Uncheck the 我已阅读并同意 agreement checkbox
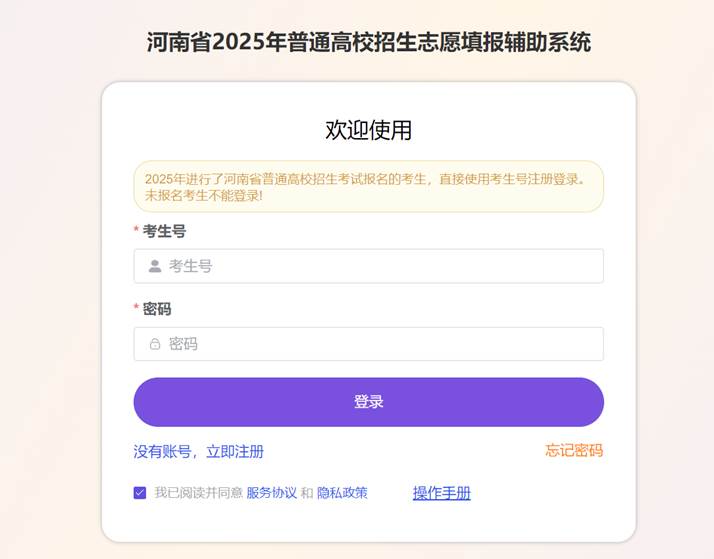This screenshot has width=714, height=559. coord(140,493)
